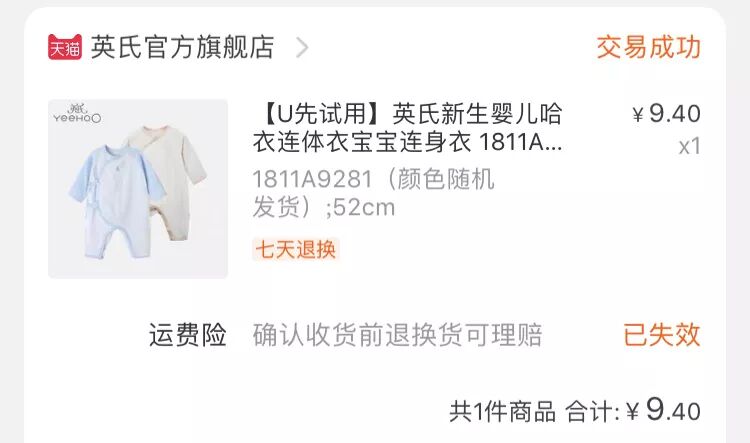750x443 pixels.
Task: Tap the ¥9.40 item price
Action: point(666,114)
